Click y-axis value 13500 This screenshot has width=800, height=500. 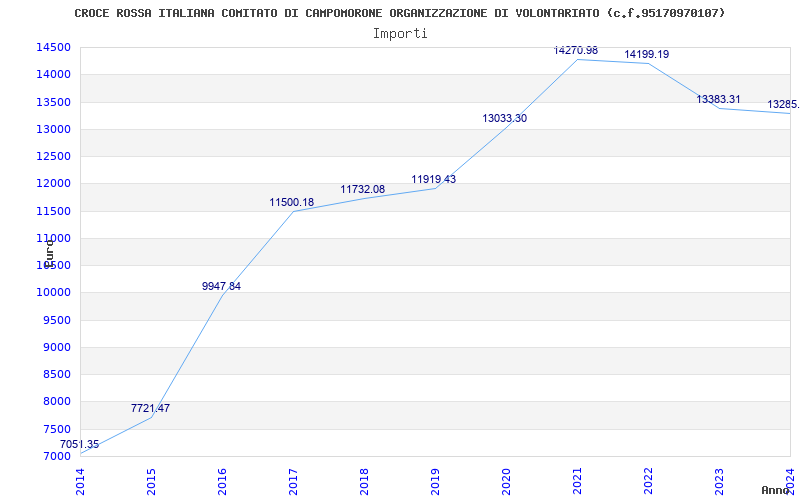pos(53,102)
